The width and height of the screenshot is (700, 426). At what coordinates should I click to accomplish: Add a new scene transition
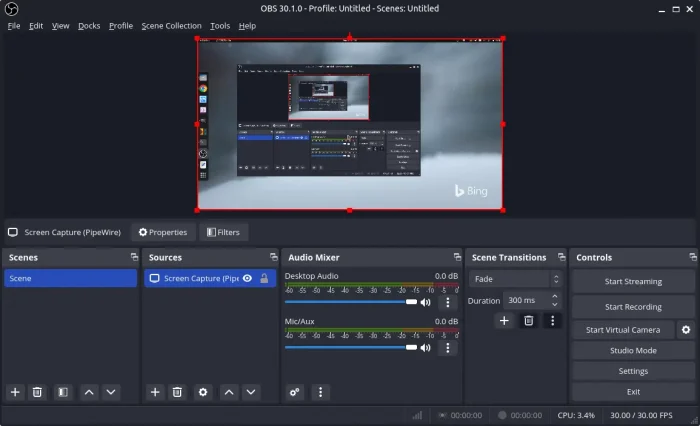click(x=504, y=320)
